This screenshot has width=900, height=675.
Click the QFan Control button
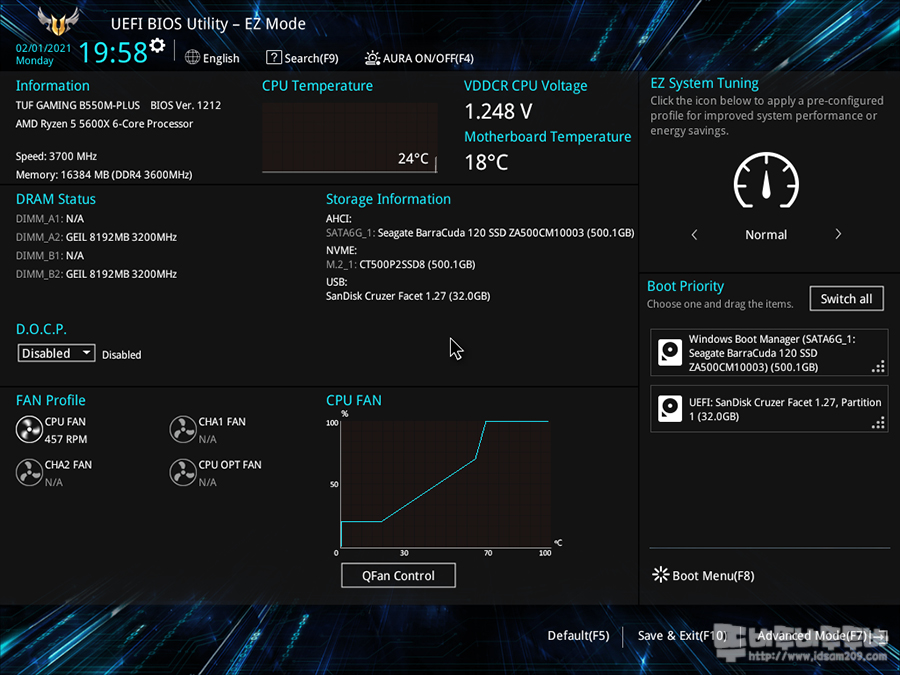click(398, 575)
